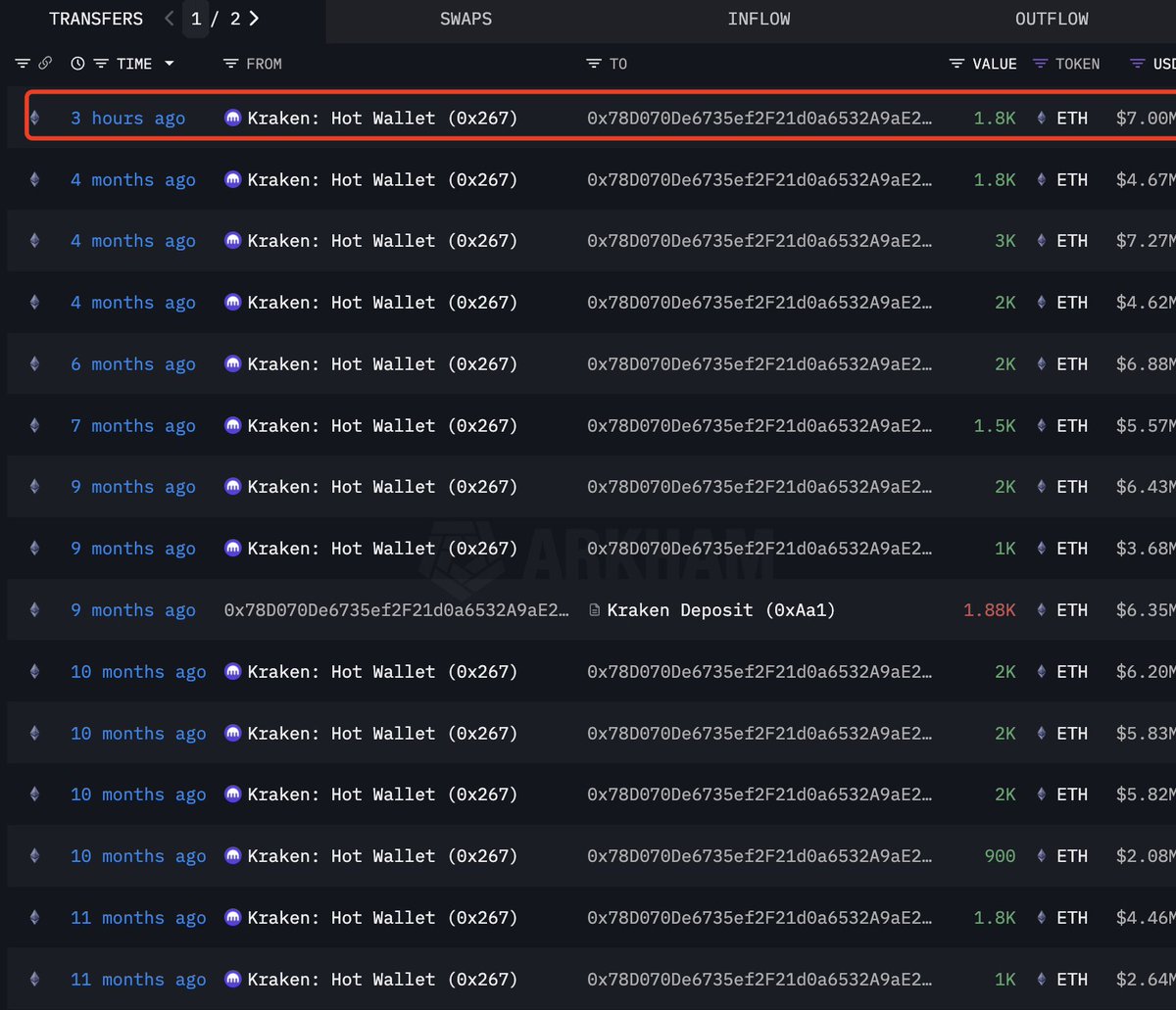This screenshot has width=1176, height=1010.
Task: Open Kraken Hot Wallet in 7 months ago row
Action: [x=382, y=426]
